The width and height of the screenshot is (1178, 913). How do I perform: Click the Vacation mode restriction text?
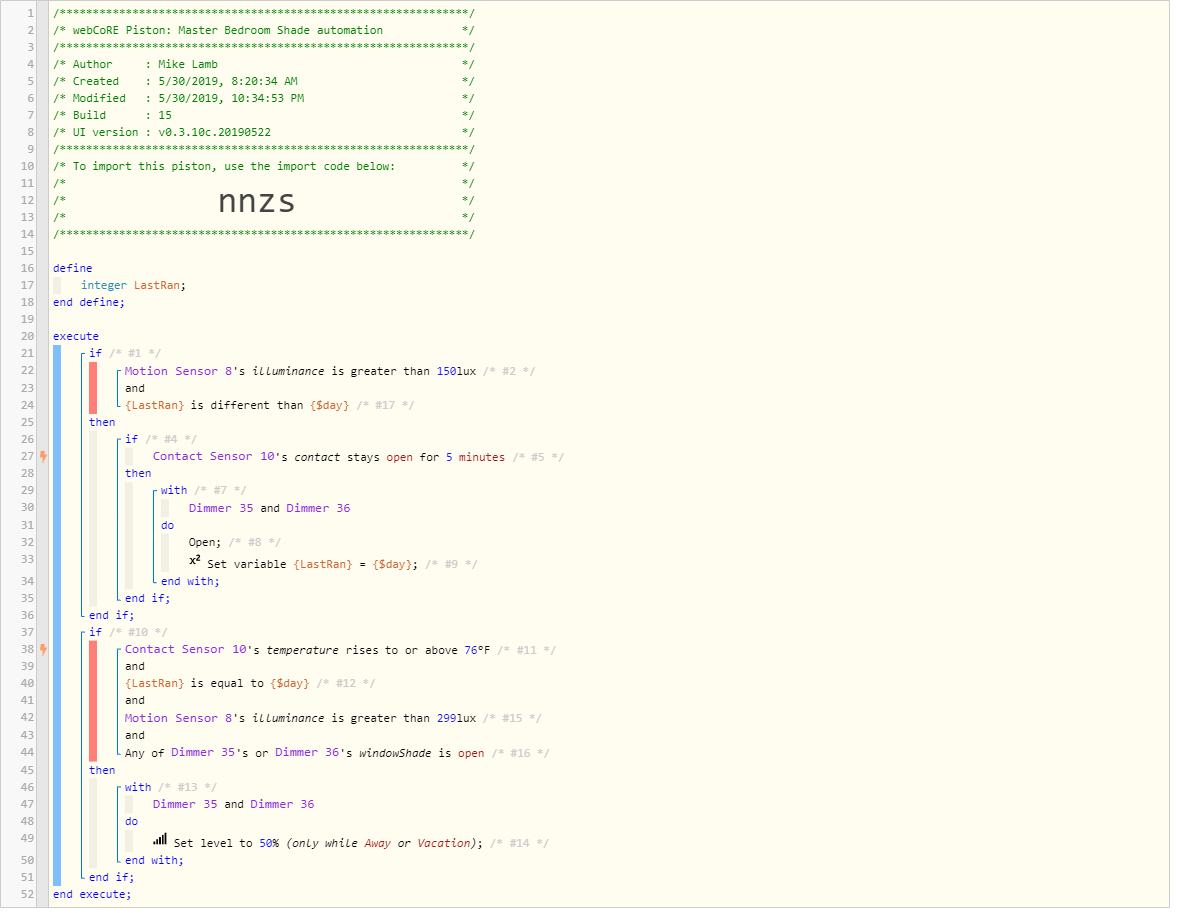tap(443, 844)
